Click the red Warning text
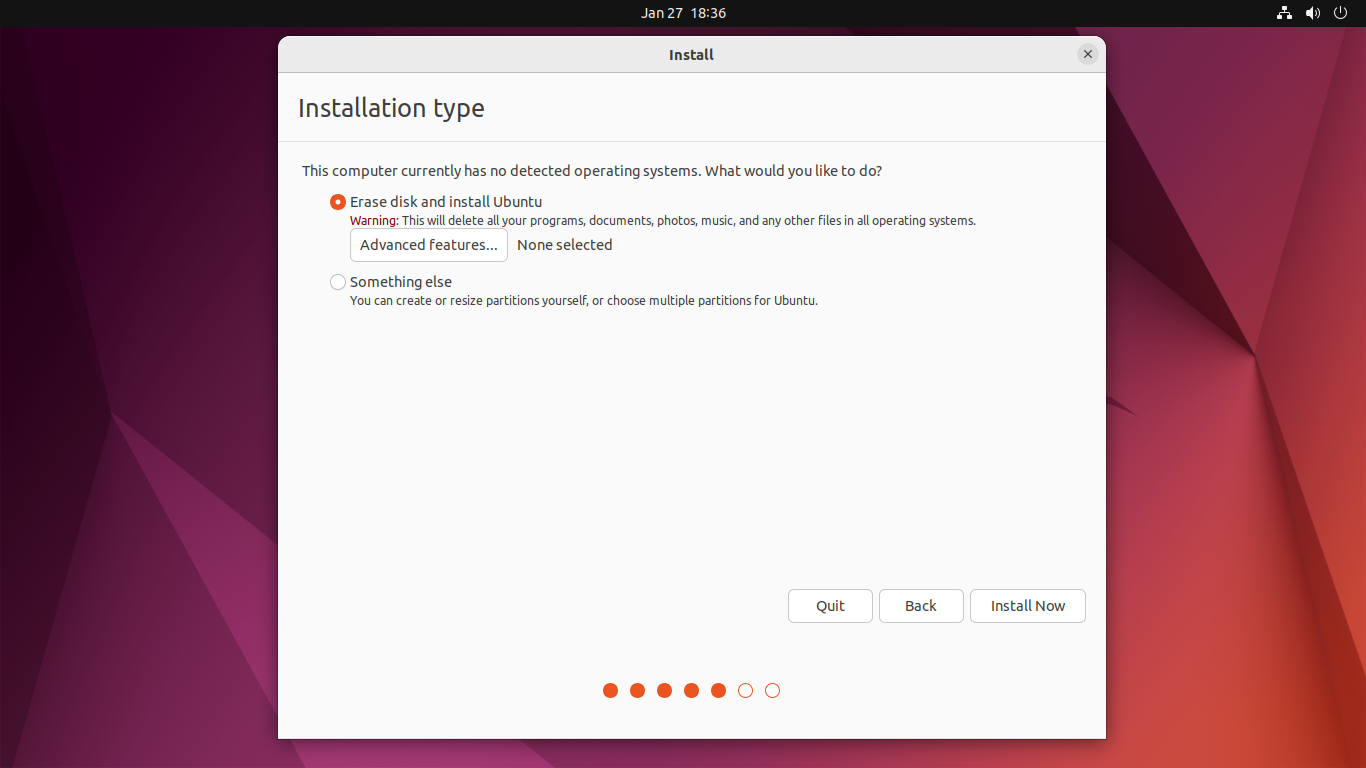The width and height of the screenshot is (1366, 768). pyautogui.click(x=374, y=221)
